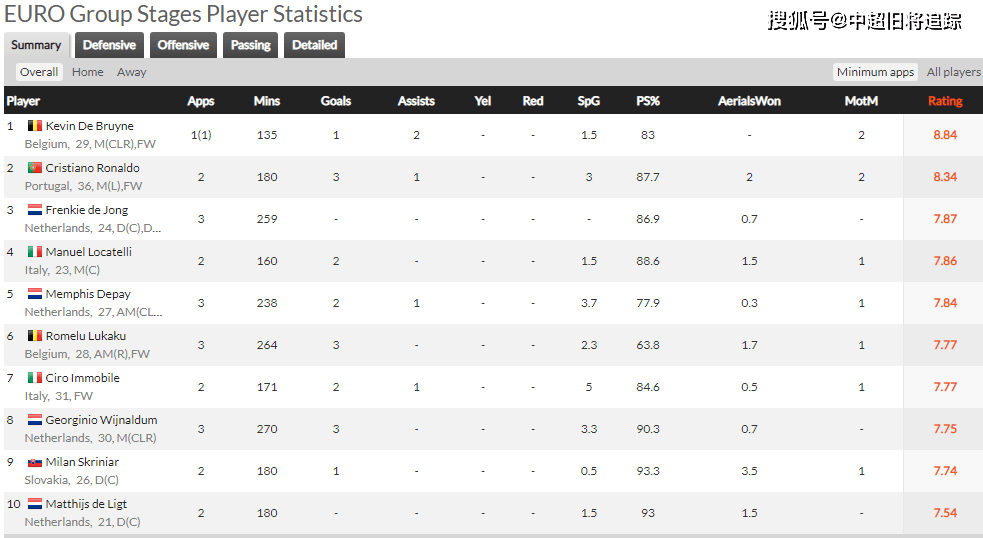Screen dimensions: 983x538
Task: Click the Belgium flag beside Romelu Lukaku
Action: click(35, 336)
